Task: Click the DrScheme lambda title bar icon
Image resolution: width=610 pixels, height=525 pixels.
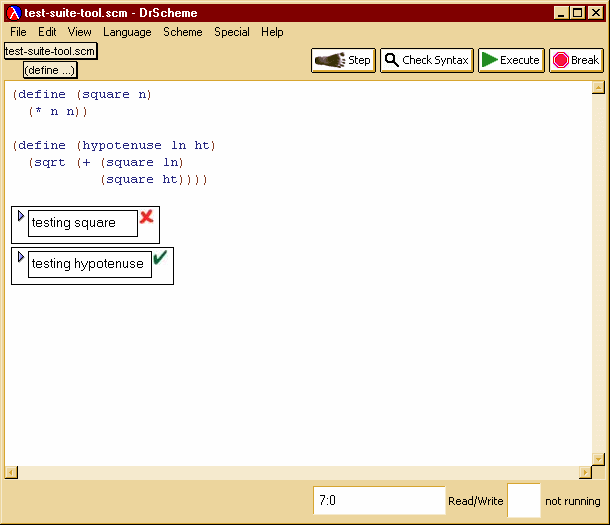Action: point(14,13)
